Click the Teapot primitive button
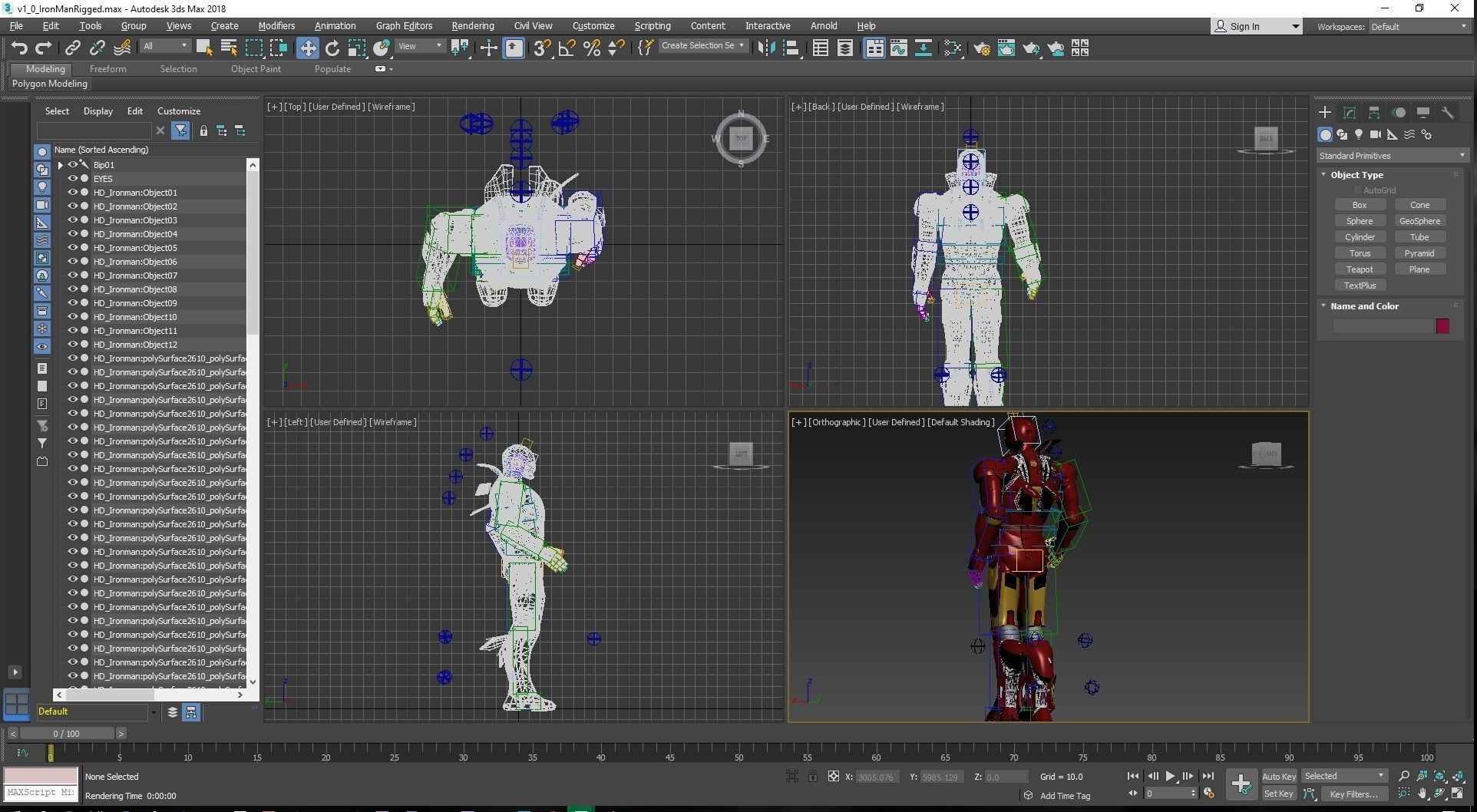 click(x=1360, y=269)
